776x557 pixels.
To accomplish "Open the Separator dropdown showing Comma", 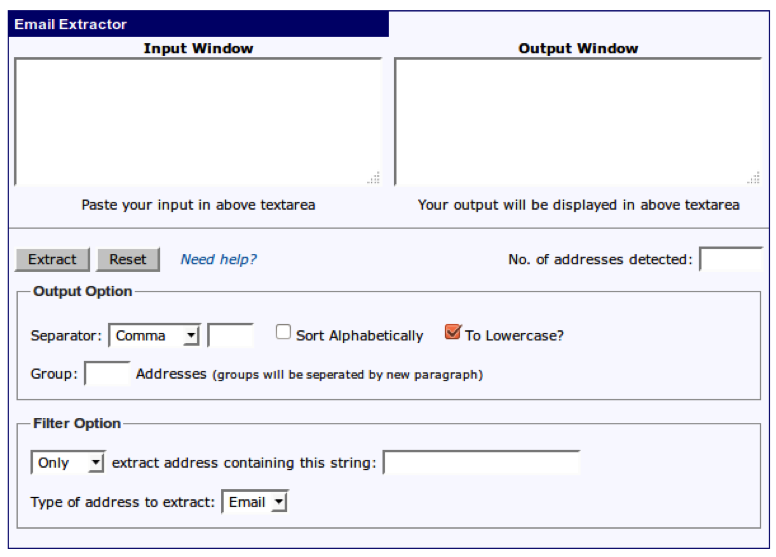I will 154,335.
